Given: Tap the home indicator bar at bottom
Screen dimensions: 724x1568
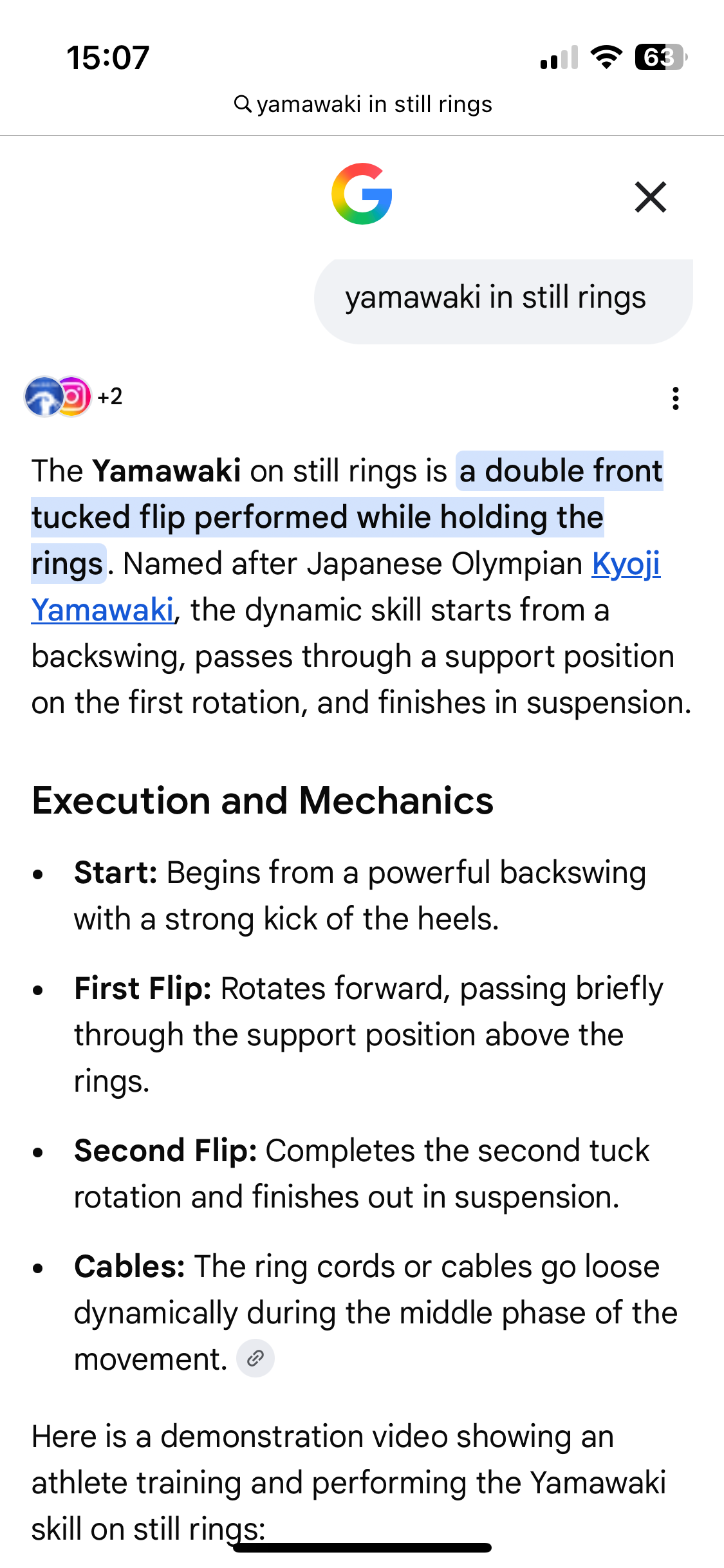Looking at the screenshot, I should coord(362,1547).
